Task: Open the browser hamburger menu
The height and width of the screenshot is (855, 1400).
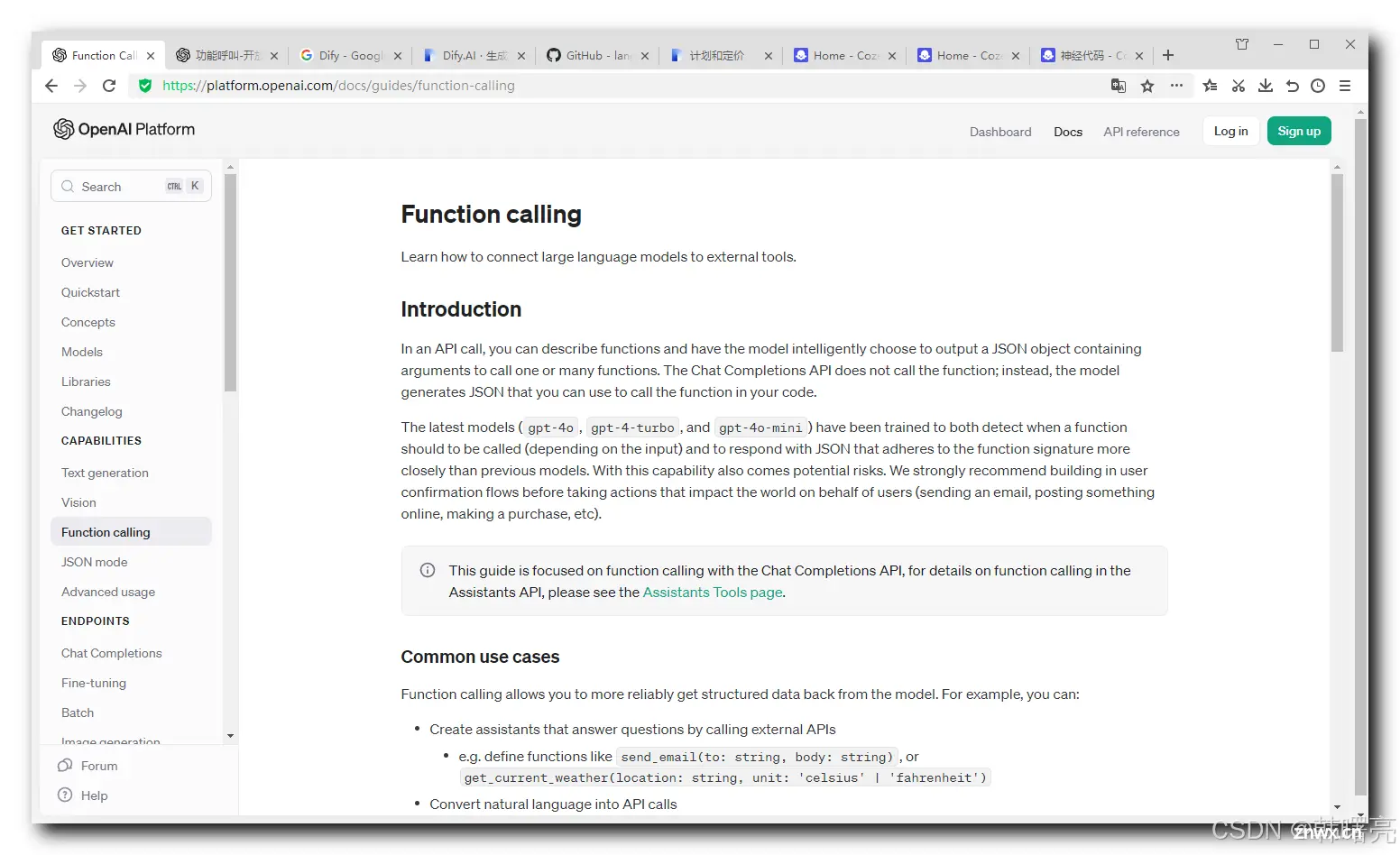Action: 1345,86
